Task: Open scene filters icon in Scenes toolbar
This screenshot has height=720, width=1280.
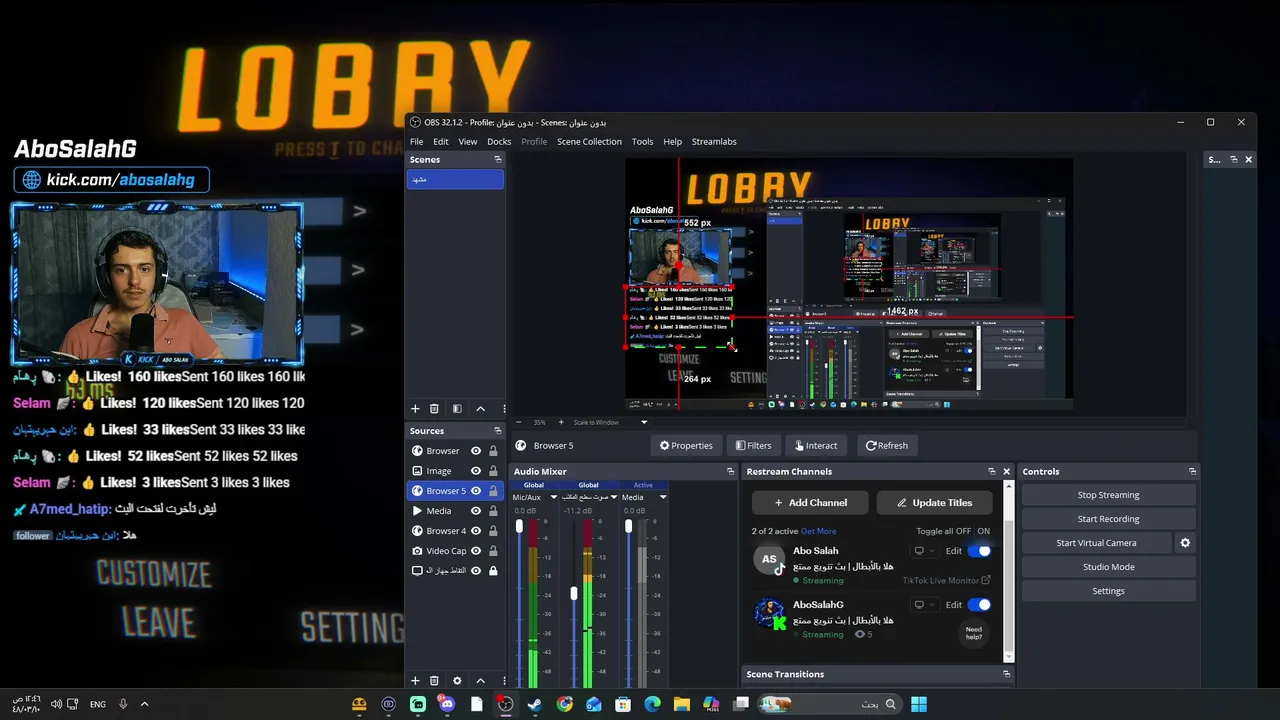Action: pos(457,409)
